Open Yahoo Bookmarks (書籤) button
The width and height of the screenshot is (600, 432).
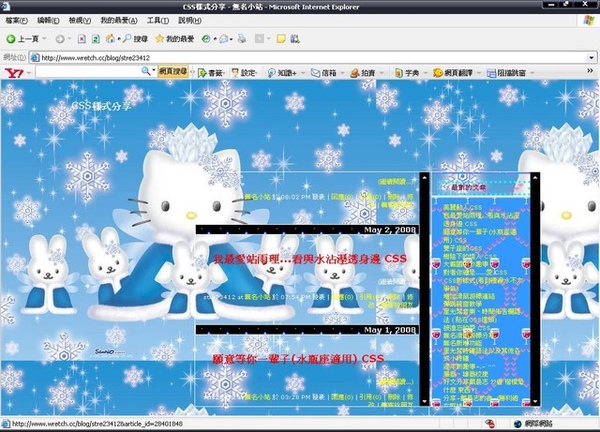(210, 72)
